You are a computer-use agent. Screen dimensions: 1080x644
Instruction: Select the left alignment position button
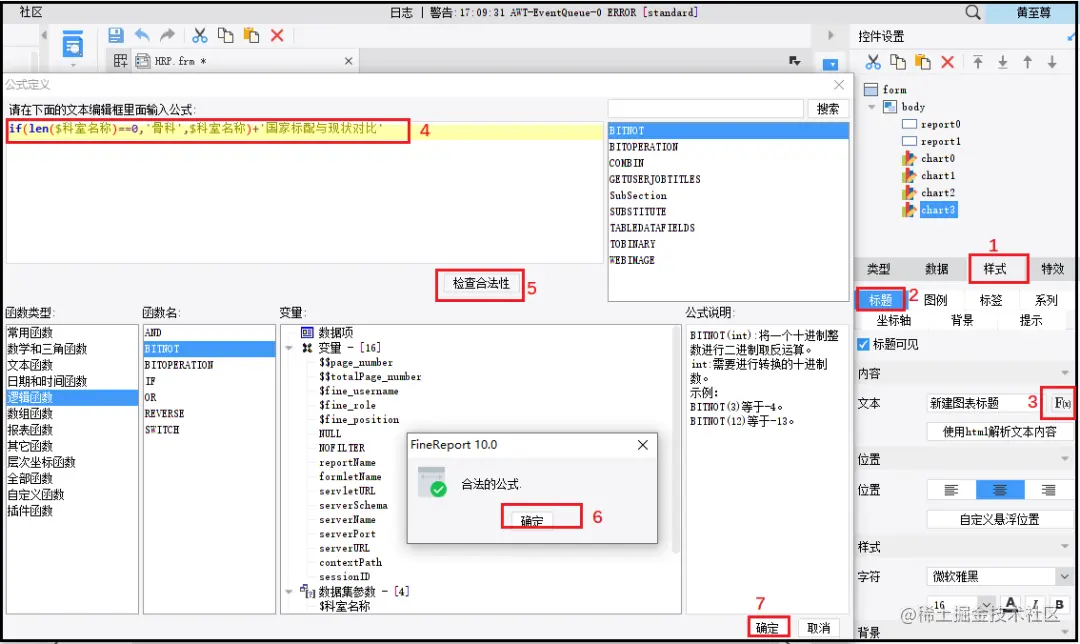point(951,490)
